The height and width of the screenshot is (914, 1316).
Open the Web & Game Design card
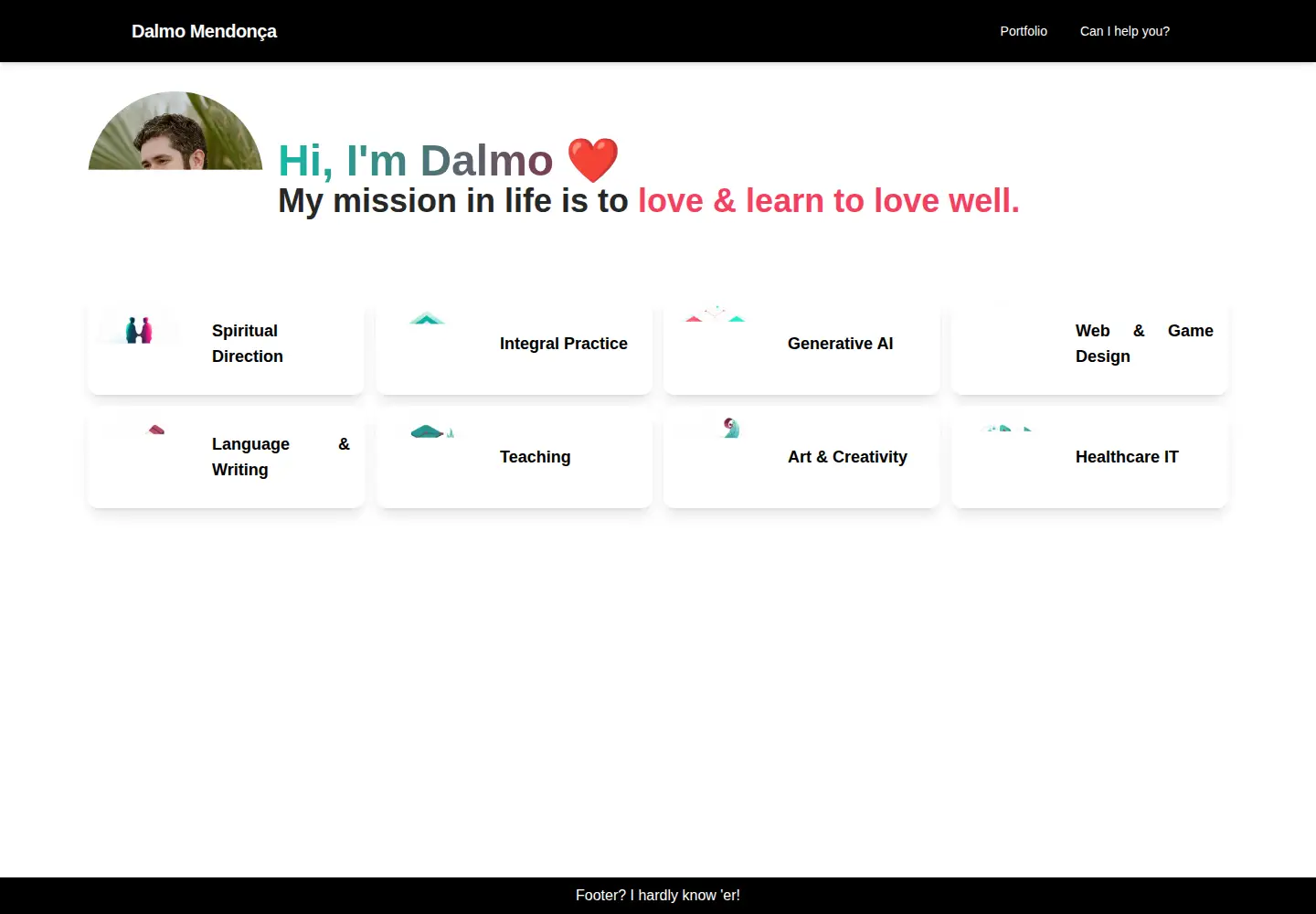1089,344
